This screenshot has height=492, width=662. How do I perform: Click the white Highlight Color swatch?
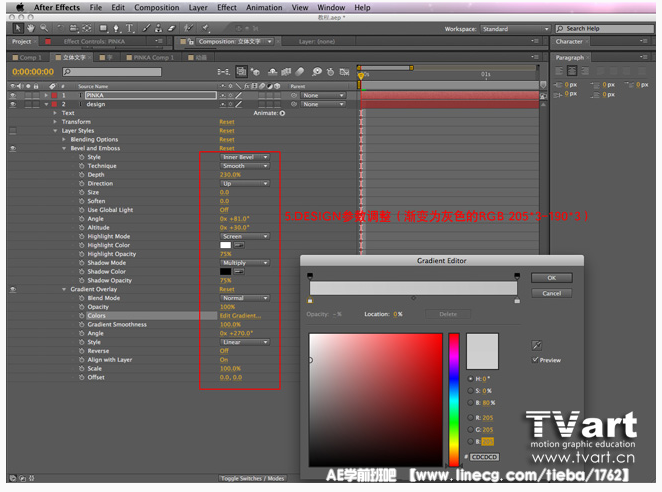coord(225,245)
